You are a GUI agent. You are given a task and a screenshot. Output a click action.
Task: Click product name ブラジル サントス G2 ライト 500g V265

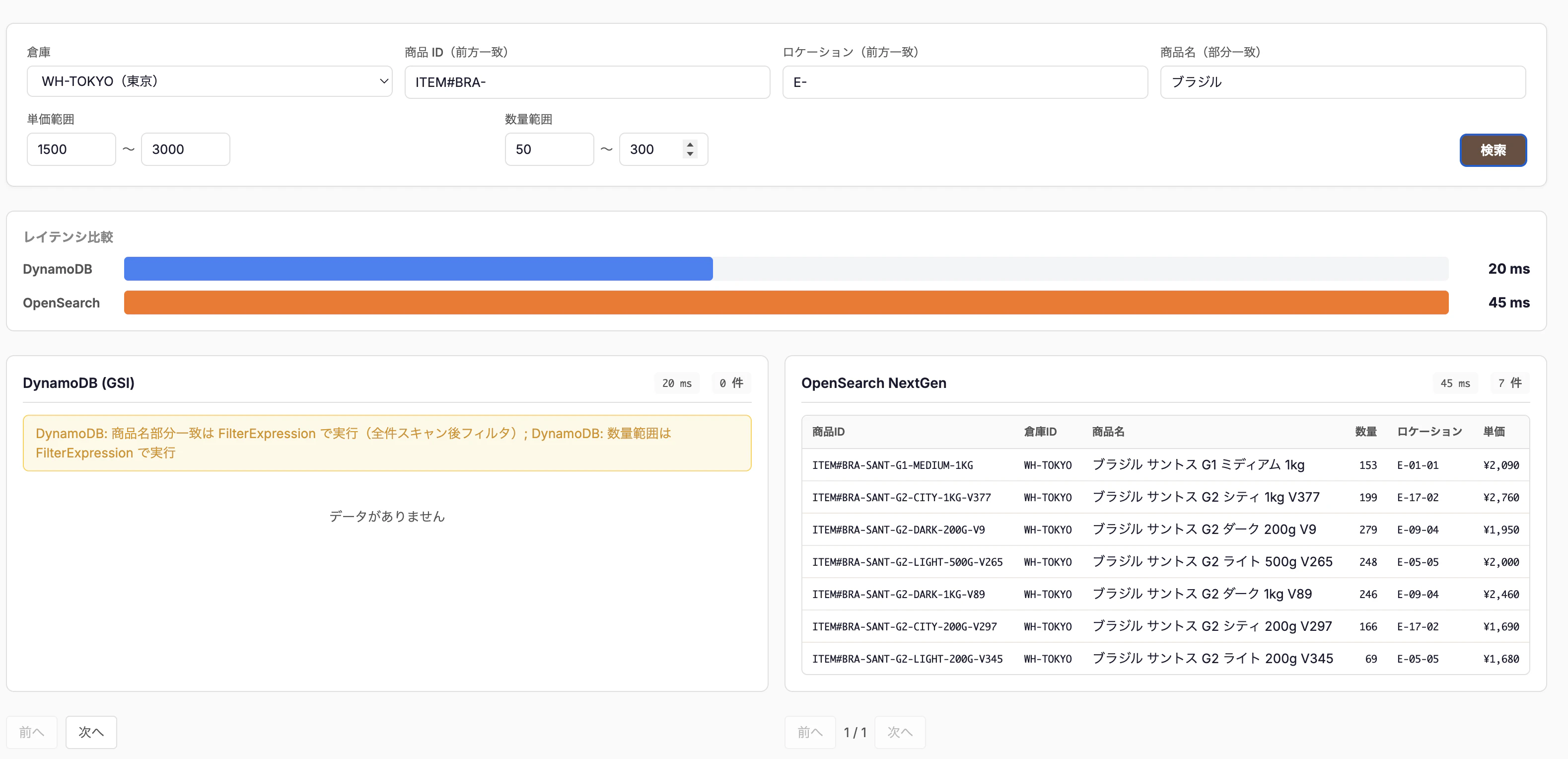[1212, 562]
